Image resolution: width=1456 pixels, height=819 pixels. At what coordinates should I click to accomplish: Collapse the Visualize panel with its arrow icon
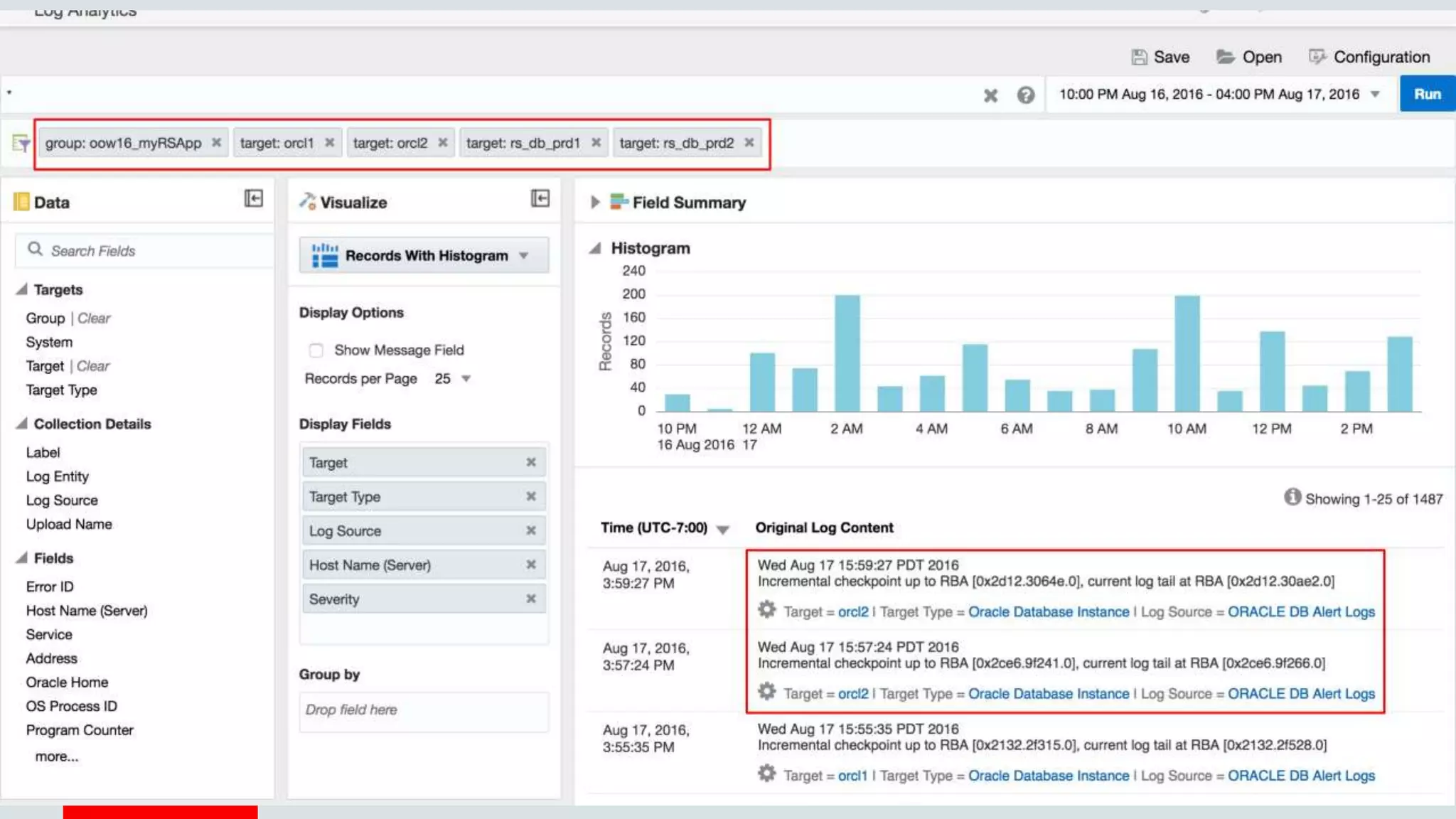click(540, 198)
